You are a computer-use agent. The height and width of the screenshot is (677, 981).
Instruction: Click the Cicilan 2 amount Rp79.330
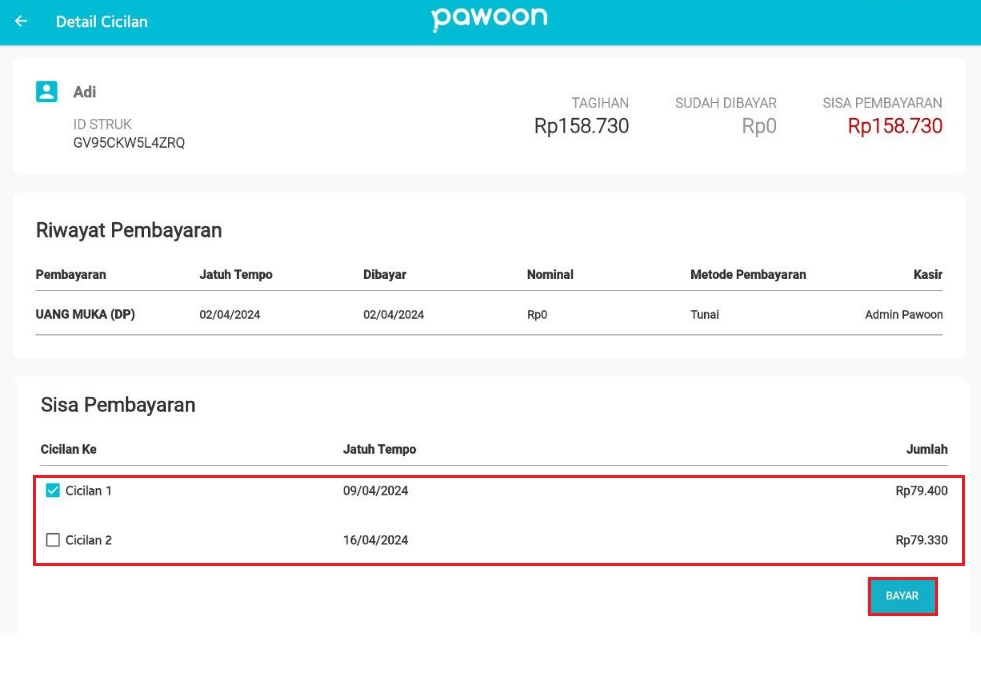coord(921,541)
